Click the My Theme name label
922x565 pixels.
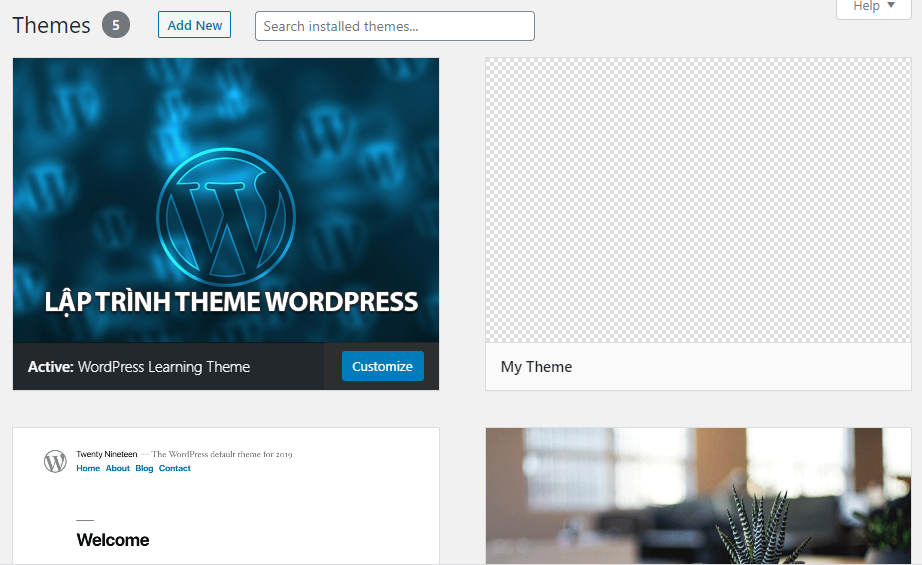[536, 367]
